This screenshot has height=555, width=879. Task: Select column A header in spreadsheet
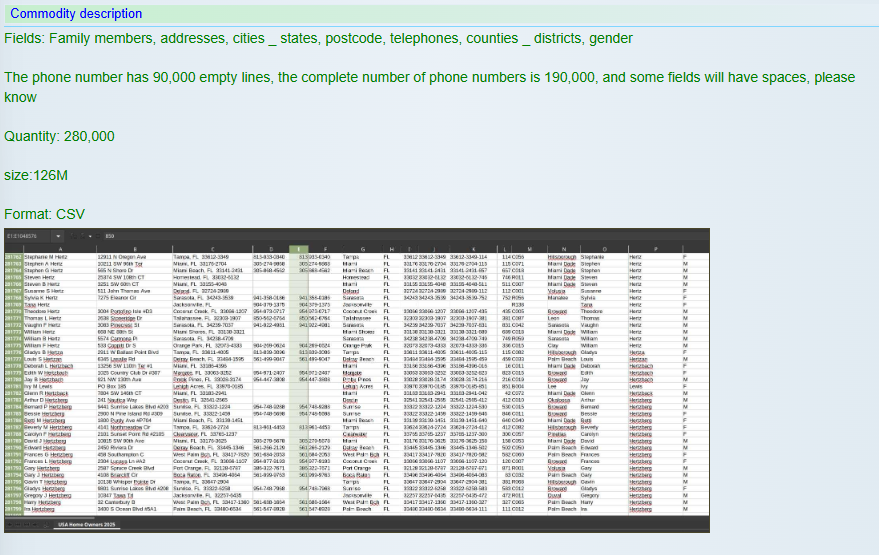pyautogui.click(x=60, y=249)
